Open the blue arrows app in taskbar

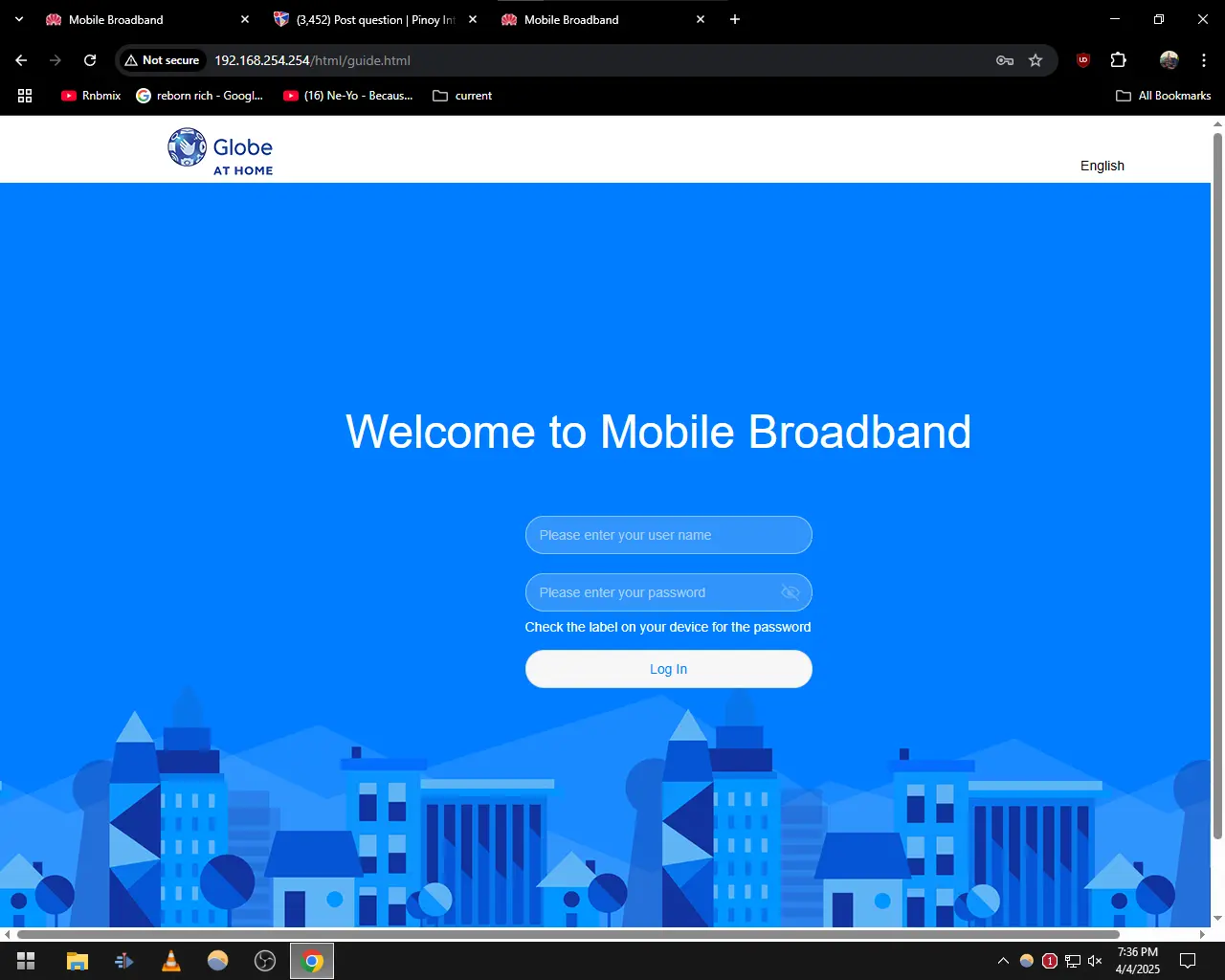point(124,961)
